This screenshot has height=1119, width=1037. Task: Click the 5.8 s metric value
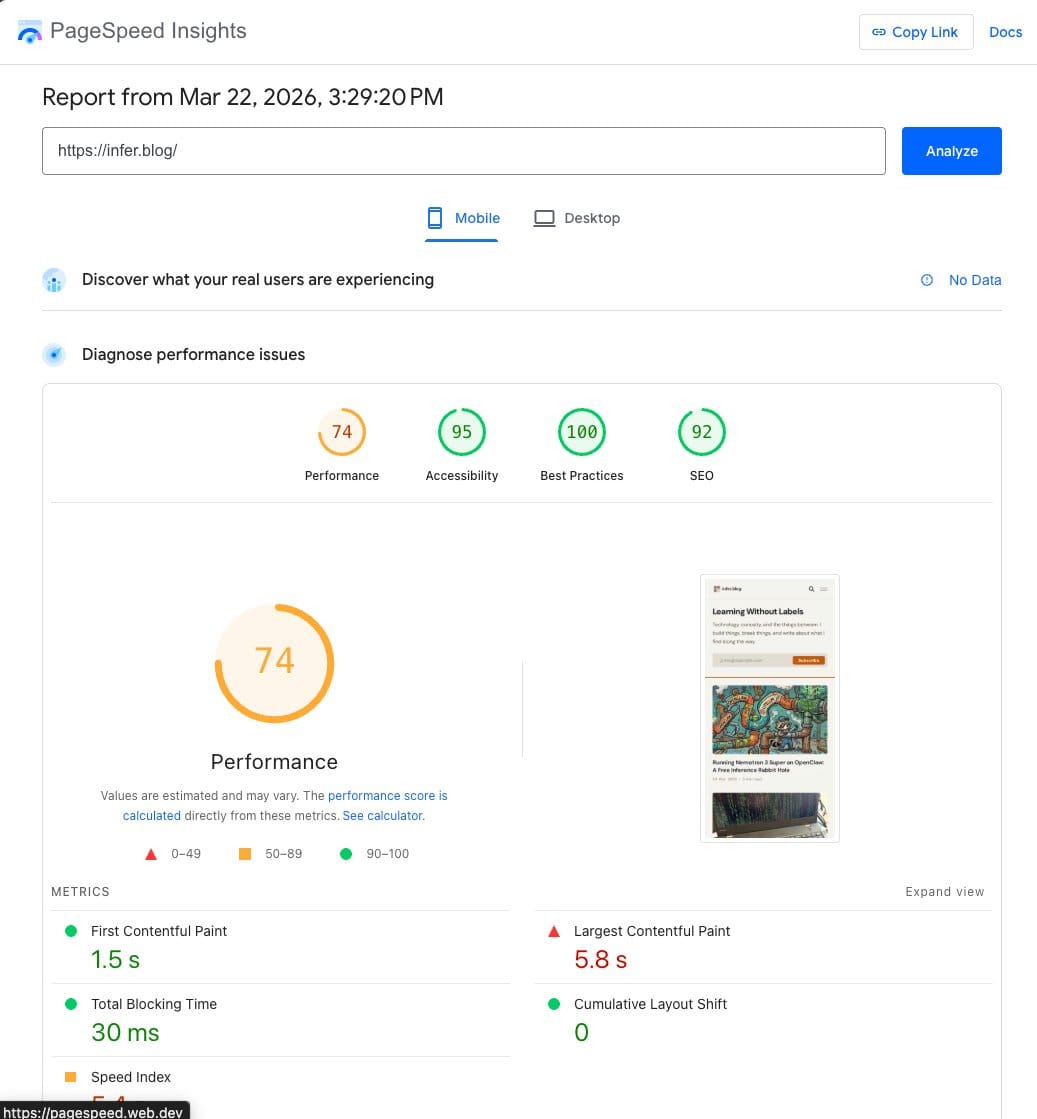[x=600, y=960]
